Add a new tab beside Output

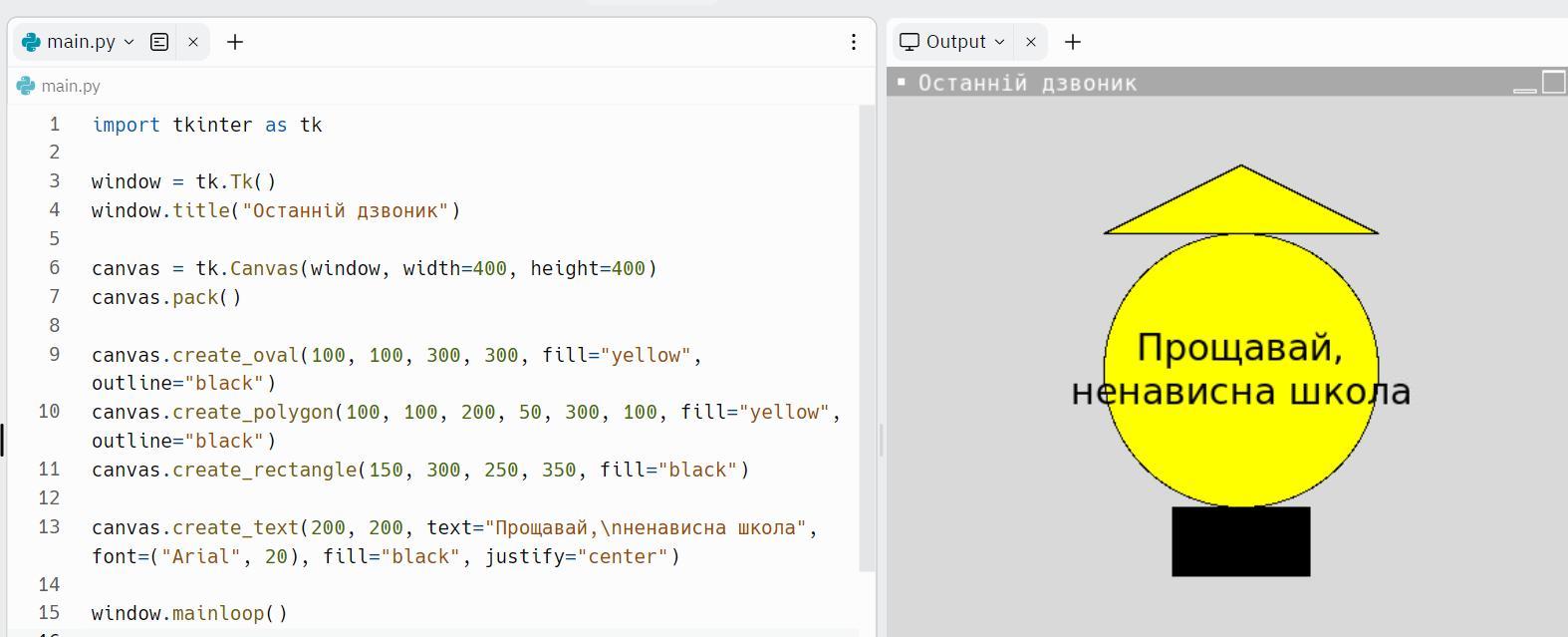coord(1073,42)
